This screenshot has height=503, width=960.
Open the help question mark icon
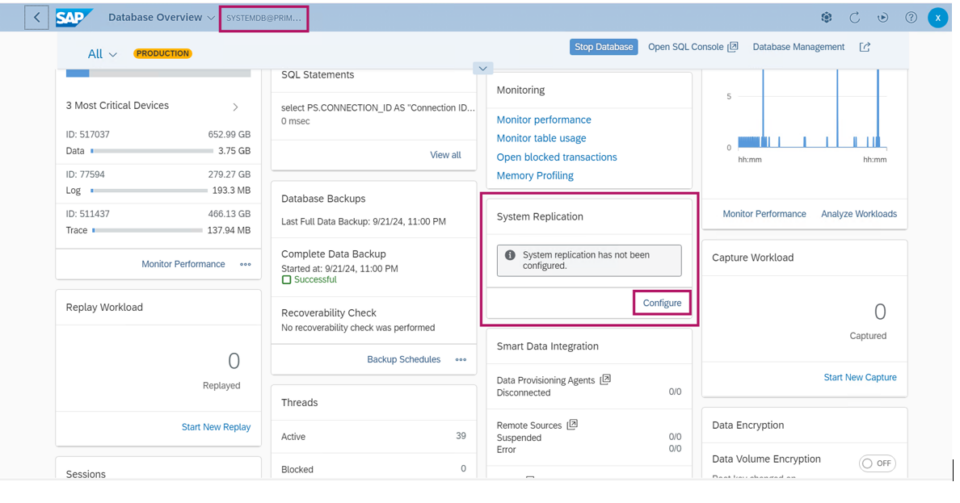click(x=911, y=18)
